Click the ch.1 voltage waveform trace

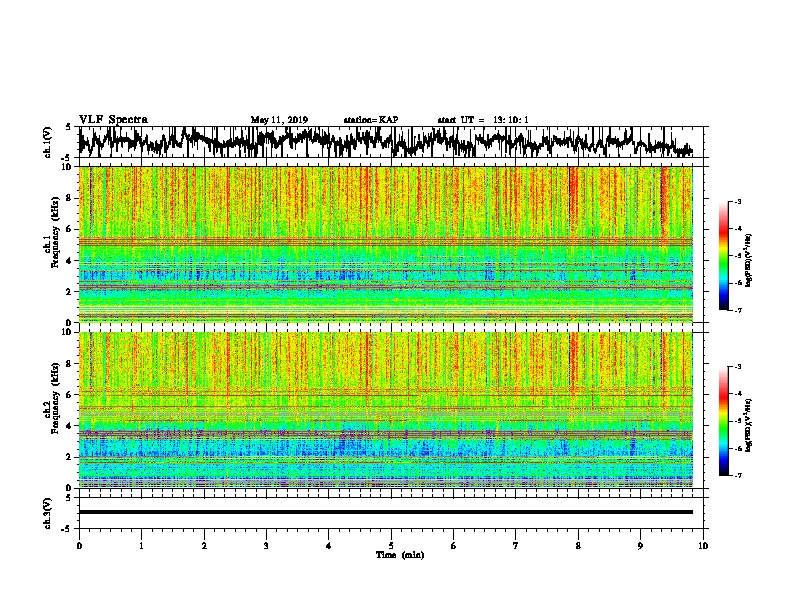385,142
